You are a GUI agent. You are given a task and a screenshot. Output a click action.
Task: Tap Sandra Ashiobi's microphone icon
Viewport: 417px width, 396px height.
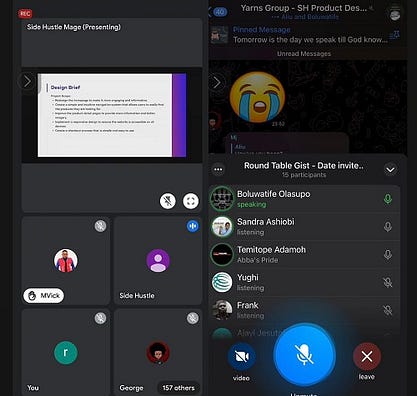(388, 227)
